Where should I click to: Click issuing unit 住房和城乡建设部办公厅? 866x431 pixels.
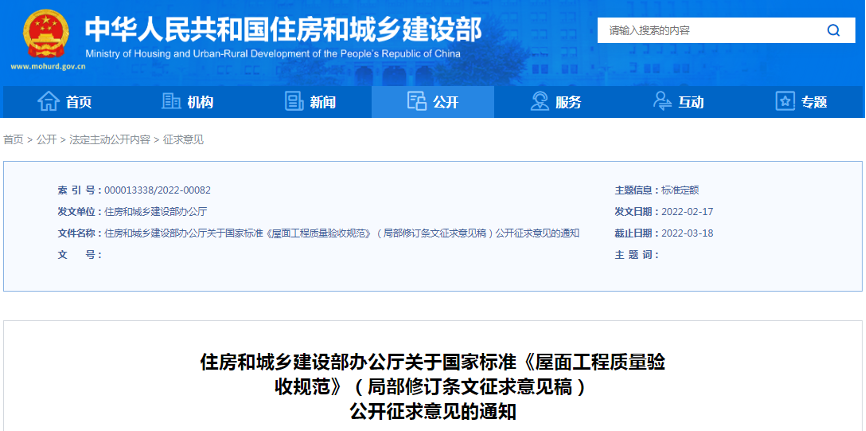(x=156, y=212)
